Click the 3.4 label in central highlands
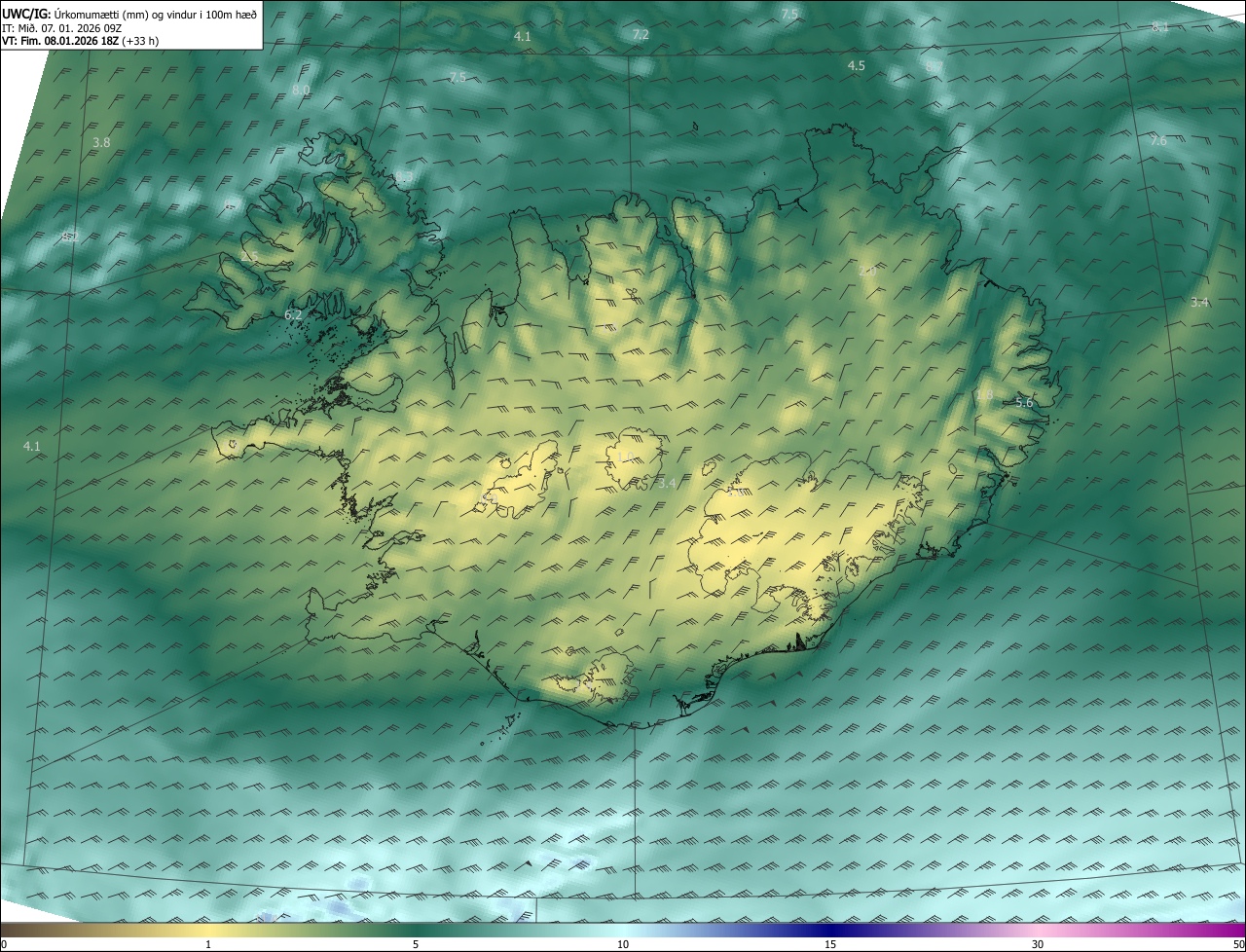 tap(667, 483)
